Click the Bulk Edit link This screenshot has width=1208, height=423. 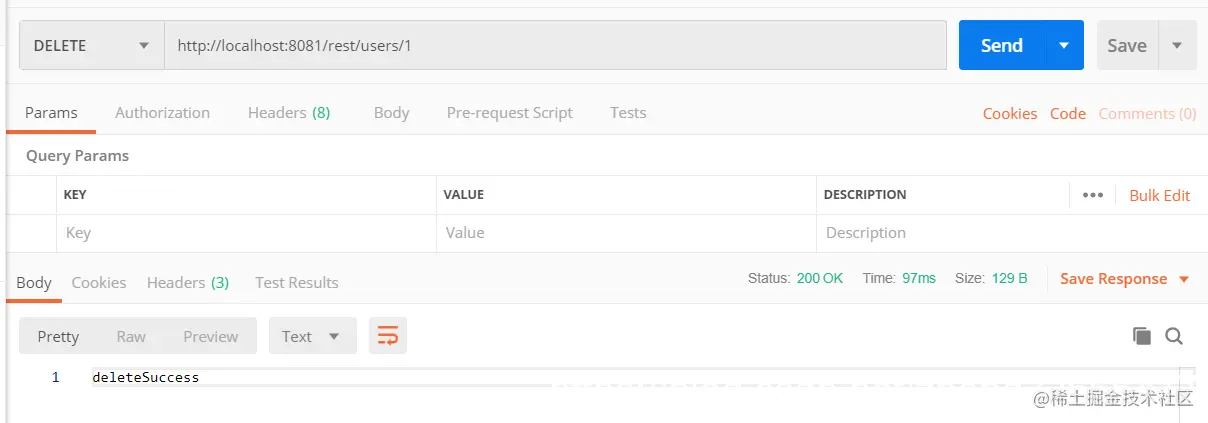(1159, 195)
